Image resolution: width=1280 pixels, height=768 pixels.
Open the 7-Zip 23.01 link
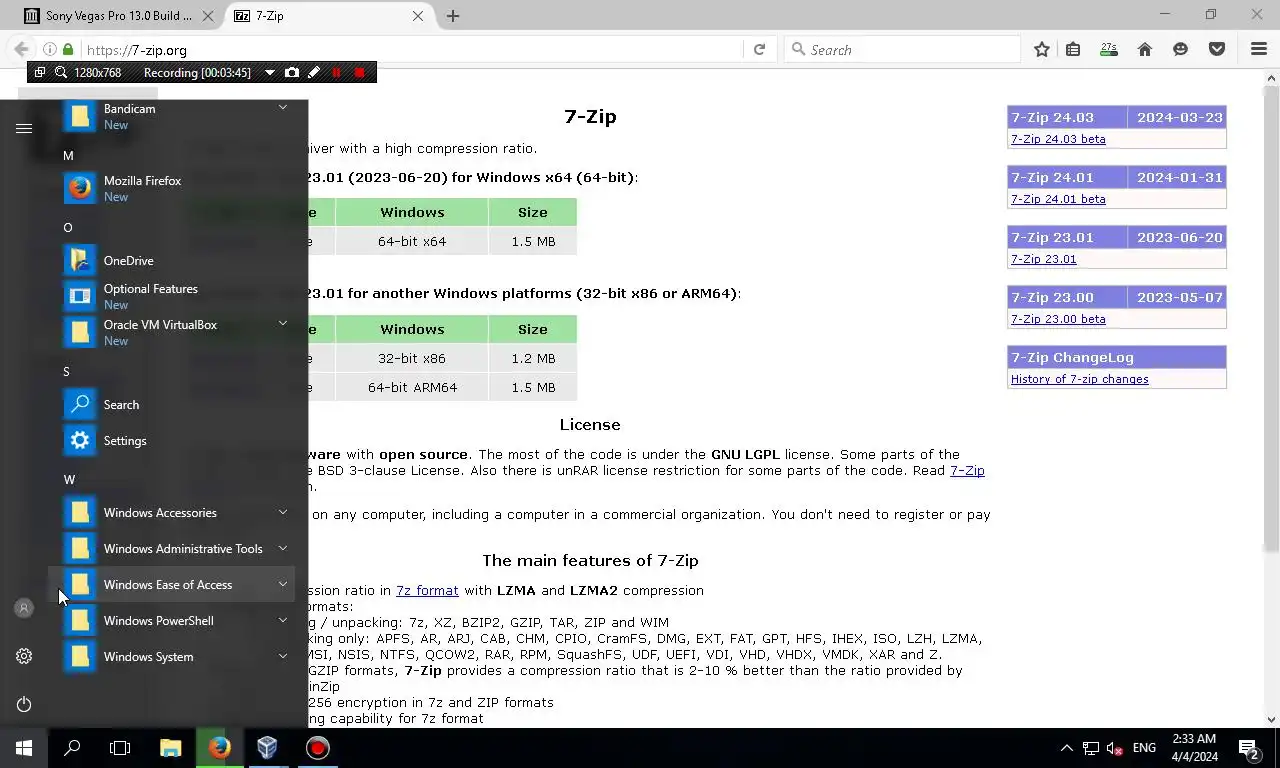coord(1043,259)
